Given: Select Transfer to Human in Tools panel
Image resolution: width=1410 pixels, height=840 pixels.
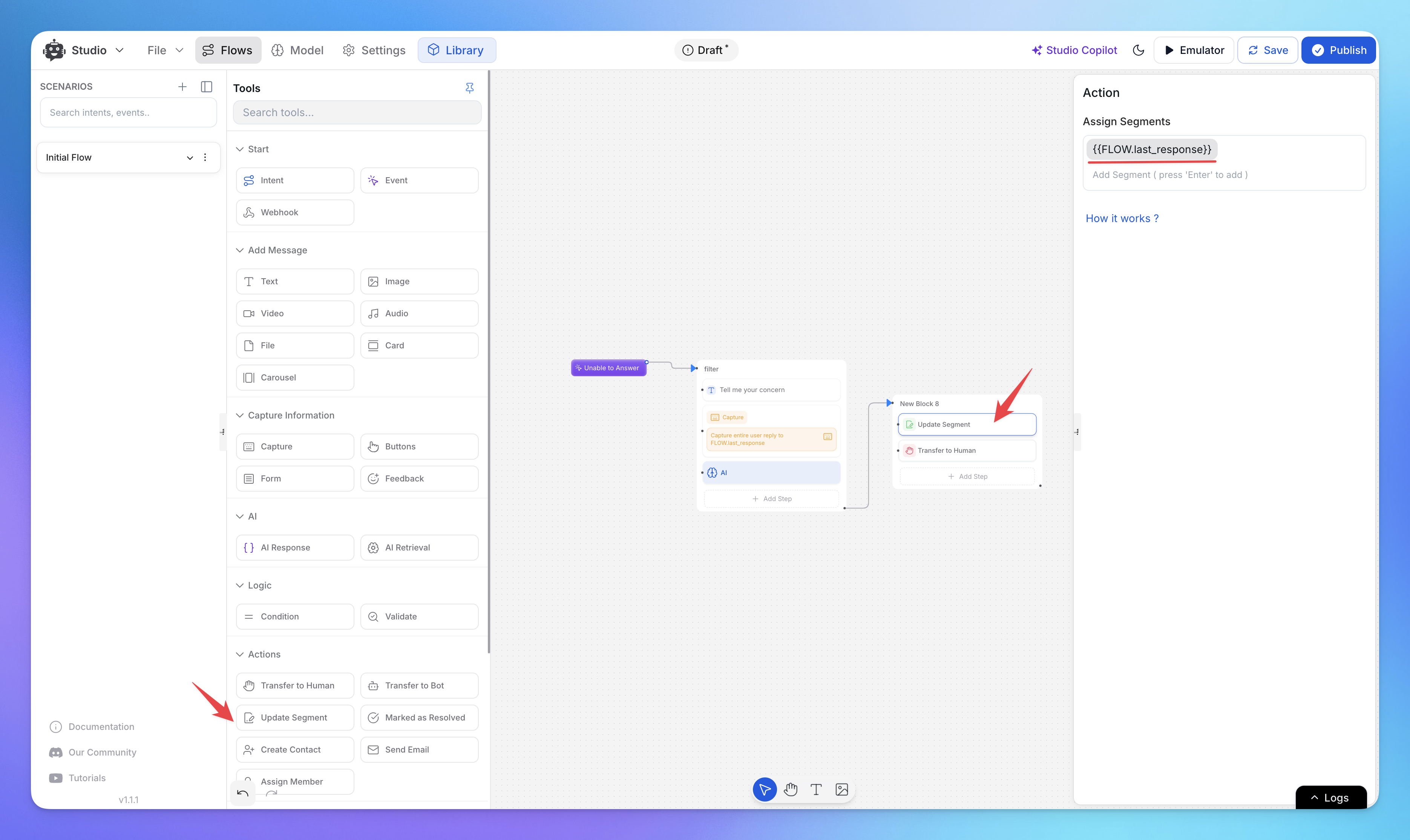Looking at the screenshot, I should pyautogui.click(x=295, y=685).
